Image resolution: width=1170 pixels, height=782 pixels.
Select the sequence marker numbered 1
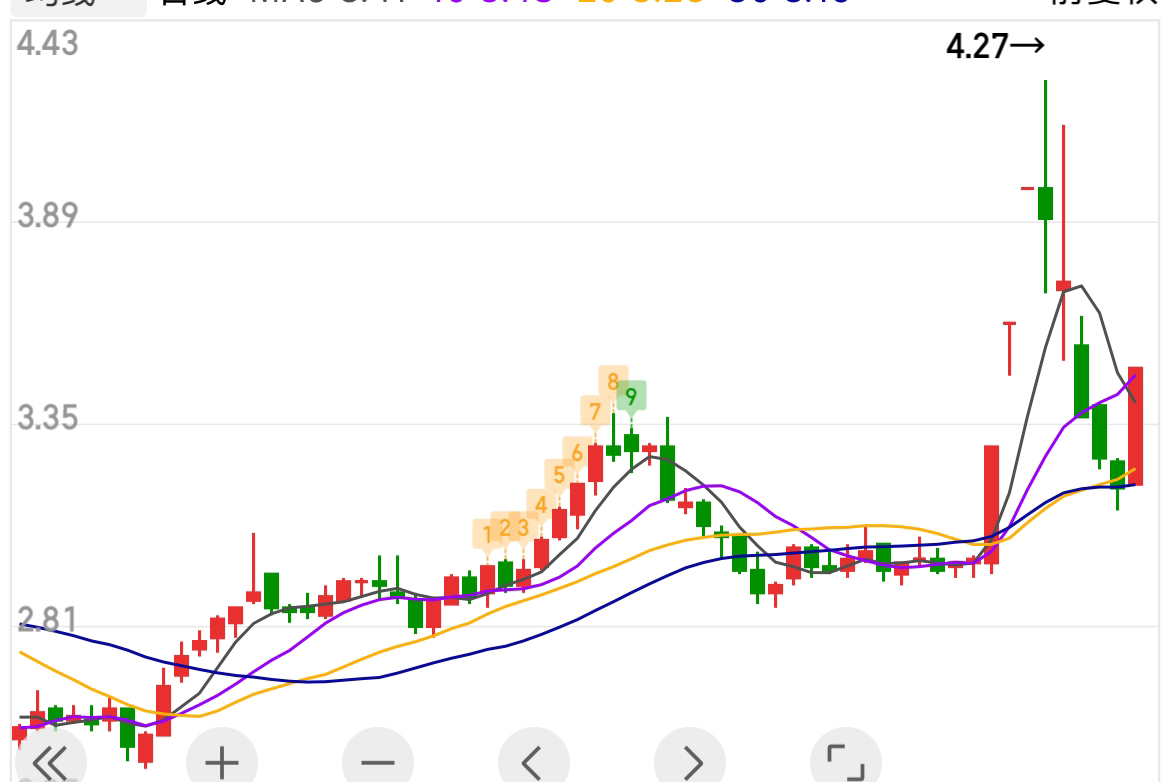(487, 534)
